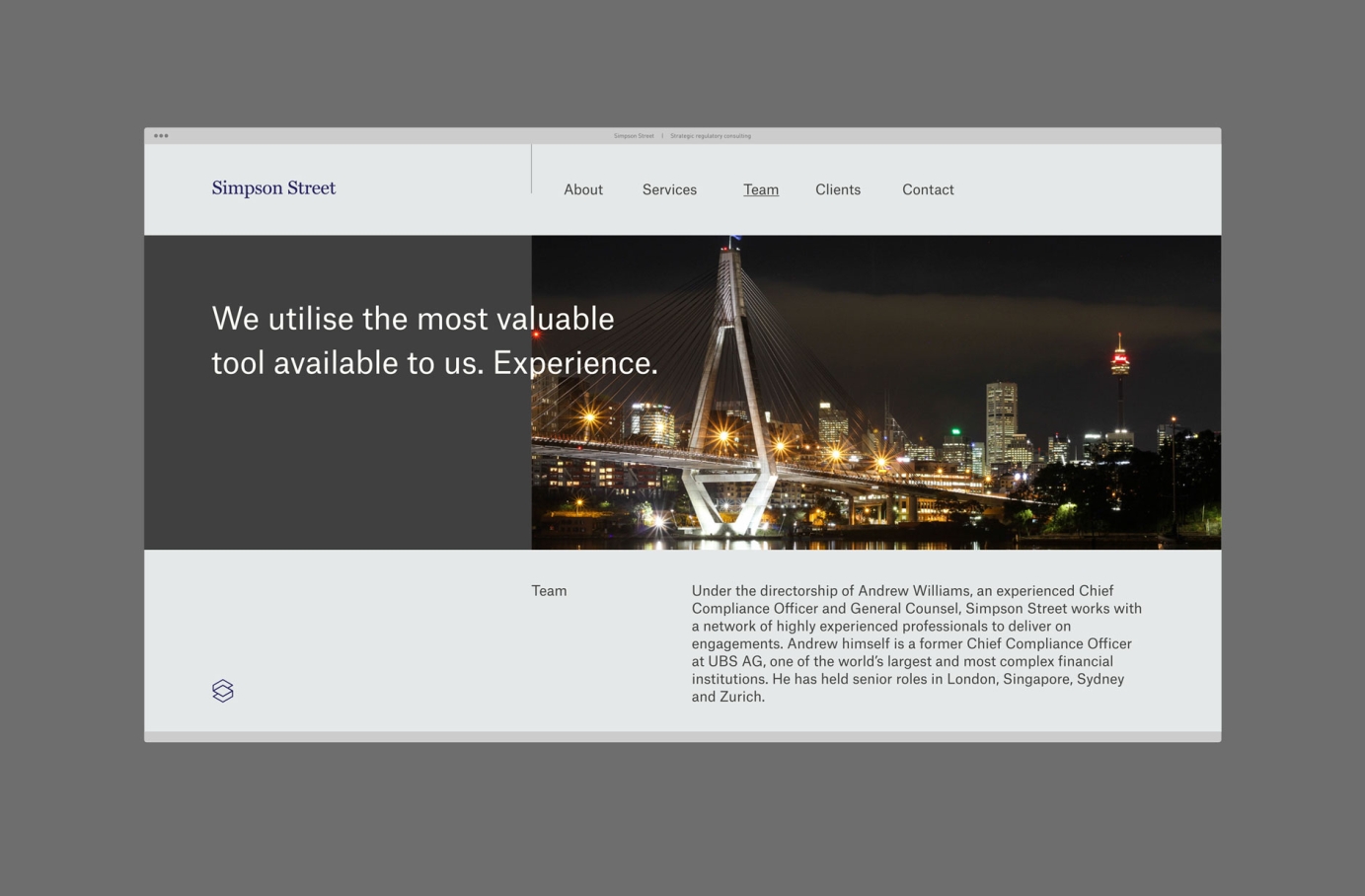Click the three-dot window controls
Image resolution: width=1365 pixels, height=896 pixels.
point(161,136)
